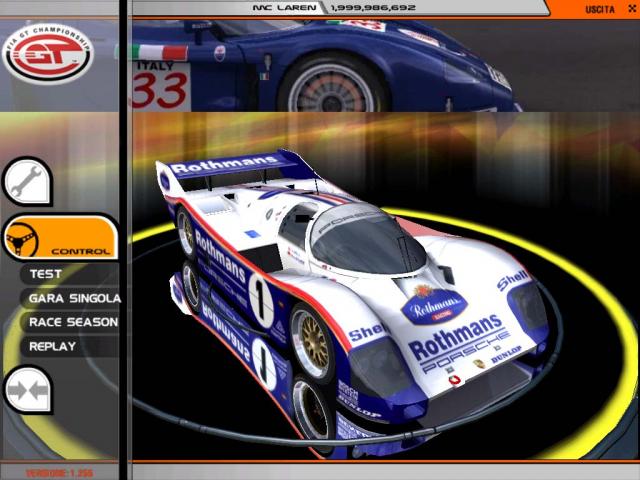This screenshot has height=480, width=640.
Task: Click the Uscita exit button
Action: coord(600,9)
